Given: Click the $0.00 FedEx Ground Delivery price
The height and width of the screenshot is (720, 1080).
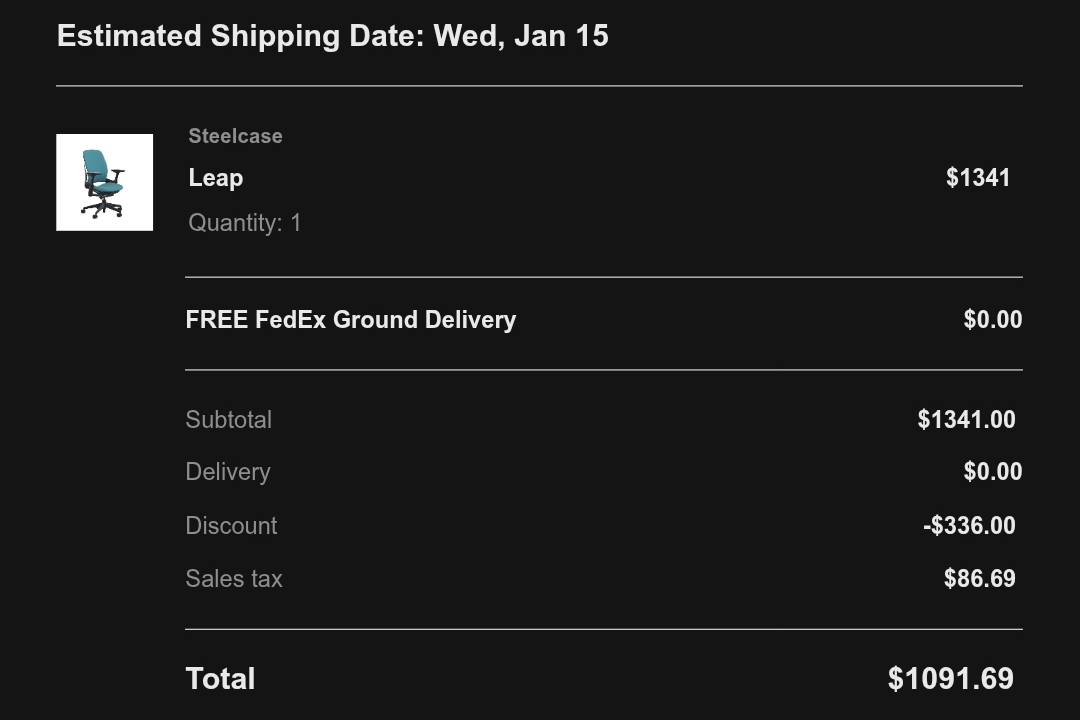Looking at the screenshot, I should click(992, 320).
